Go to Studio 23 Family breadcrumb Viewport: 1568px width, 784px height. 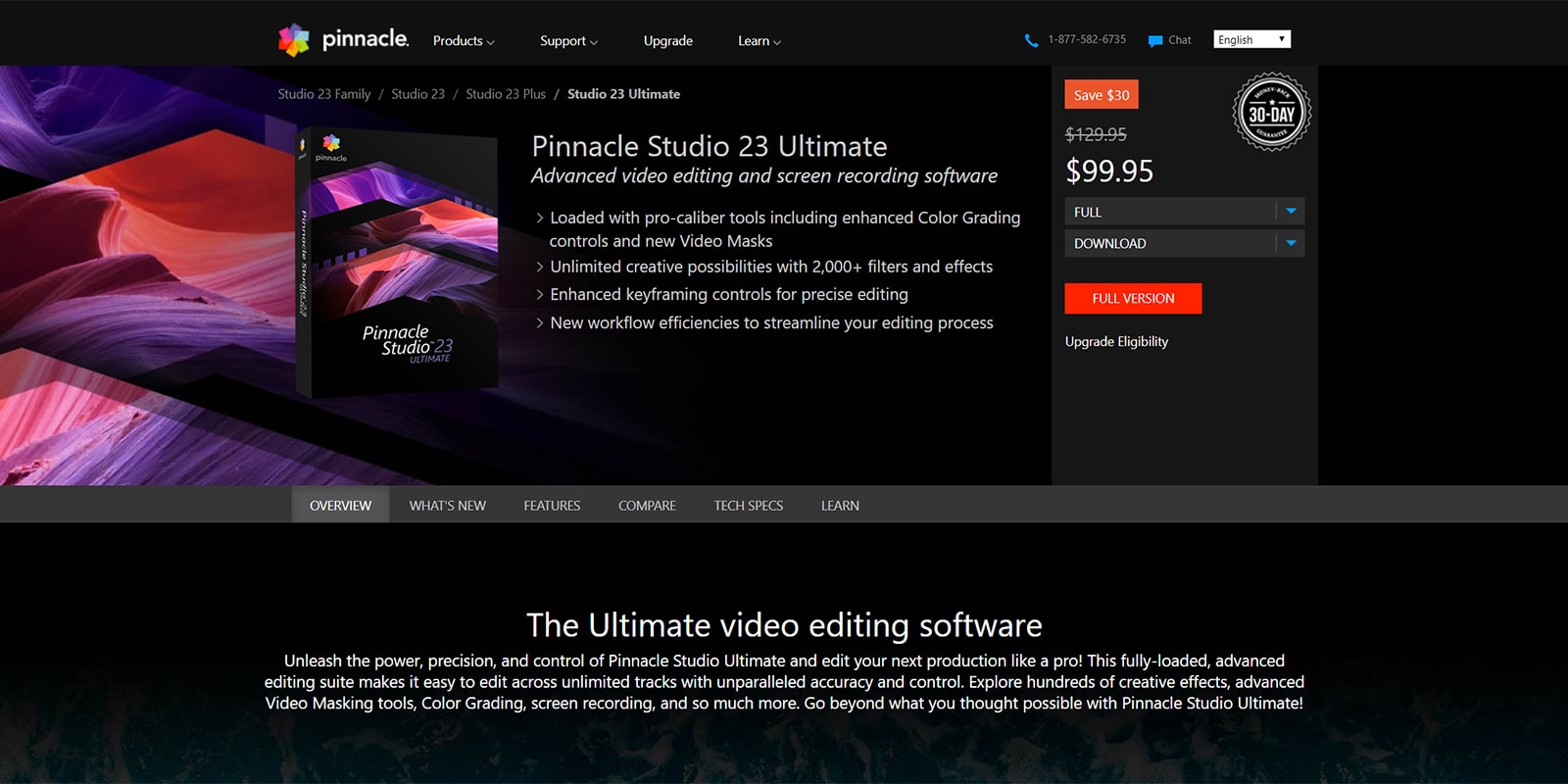point(323,94)
